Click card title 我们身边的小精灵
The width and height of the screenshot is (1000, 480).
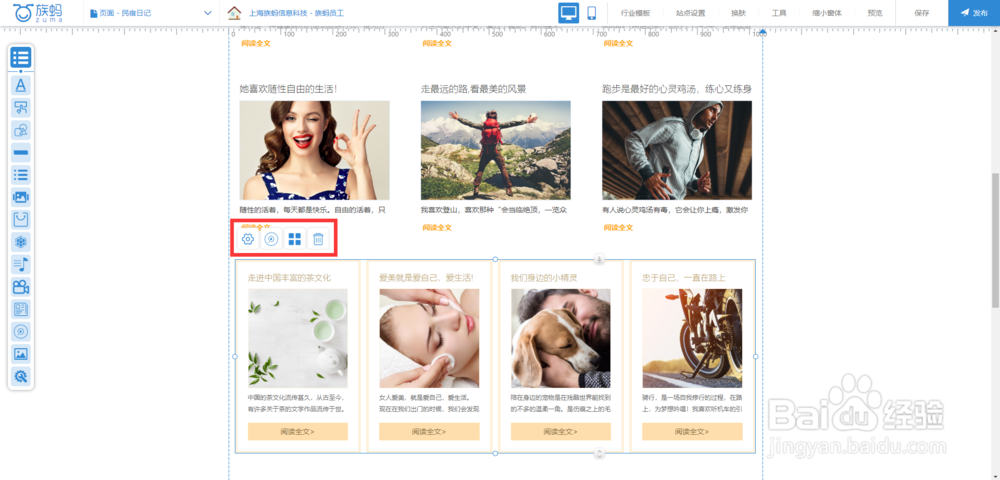tap(544, 278)
